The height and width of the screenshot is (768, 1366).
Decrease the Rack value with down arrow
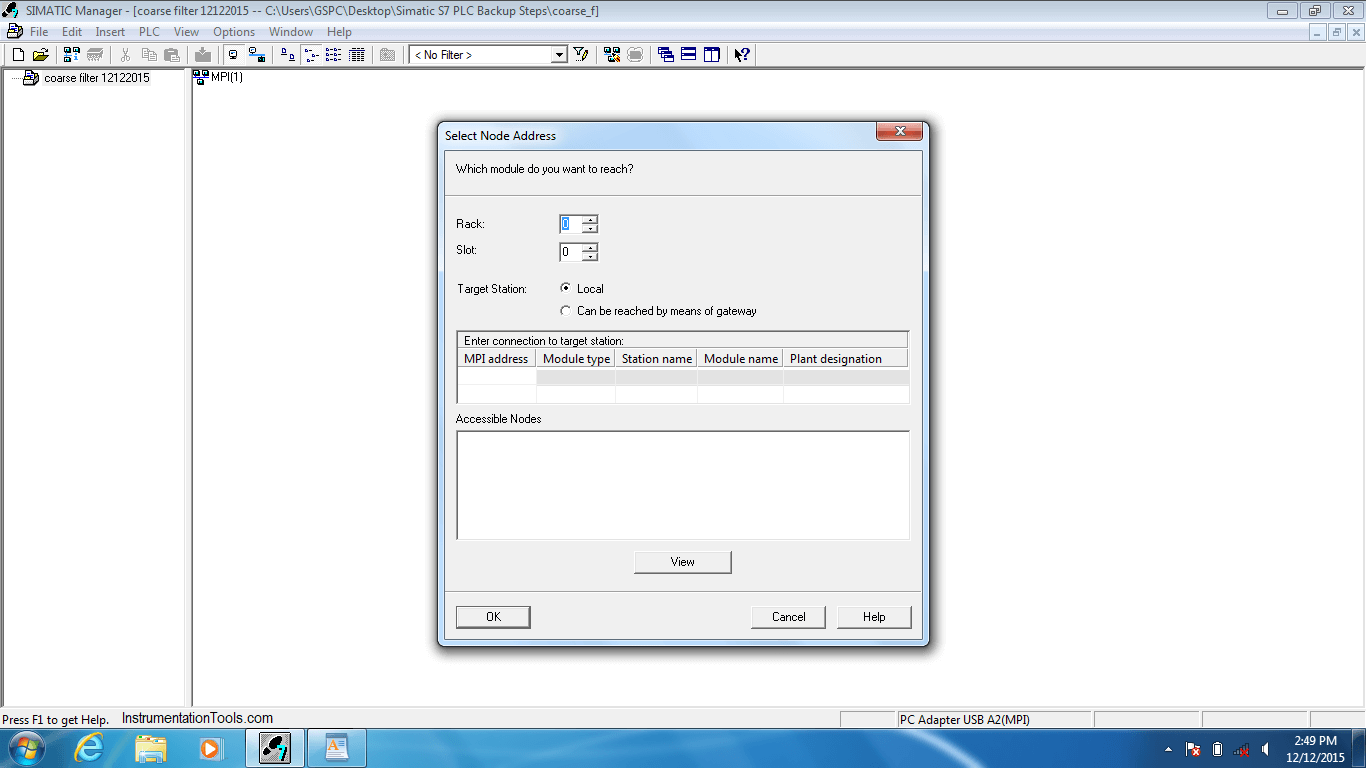[x=590, y=229]
